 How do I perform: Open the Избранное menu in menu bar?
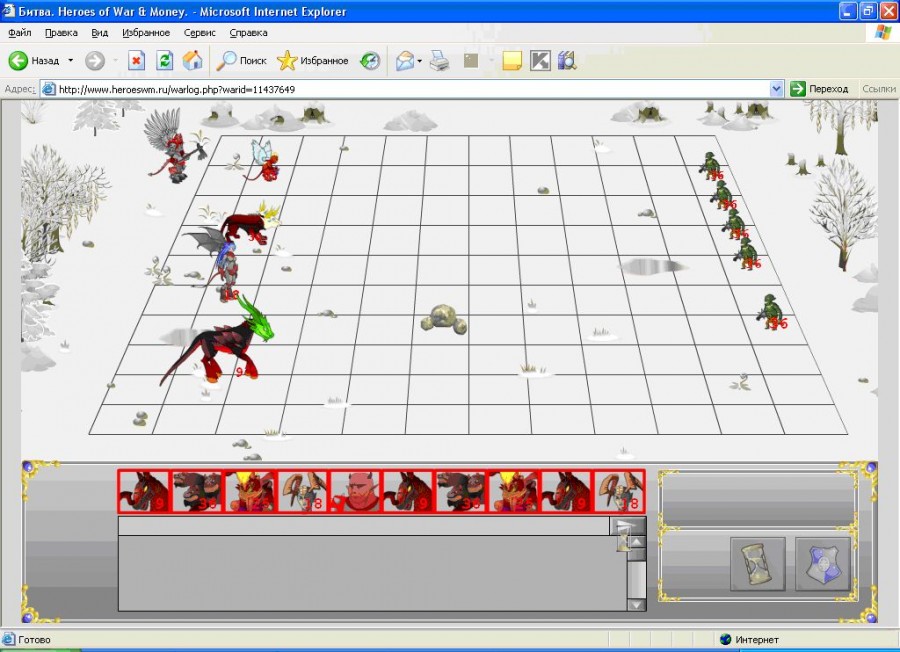pos(146,33)
